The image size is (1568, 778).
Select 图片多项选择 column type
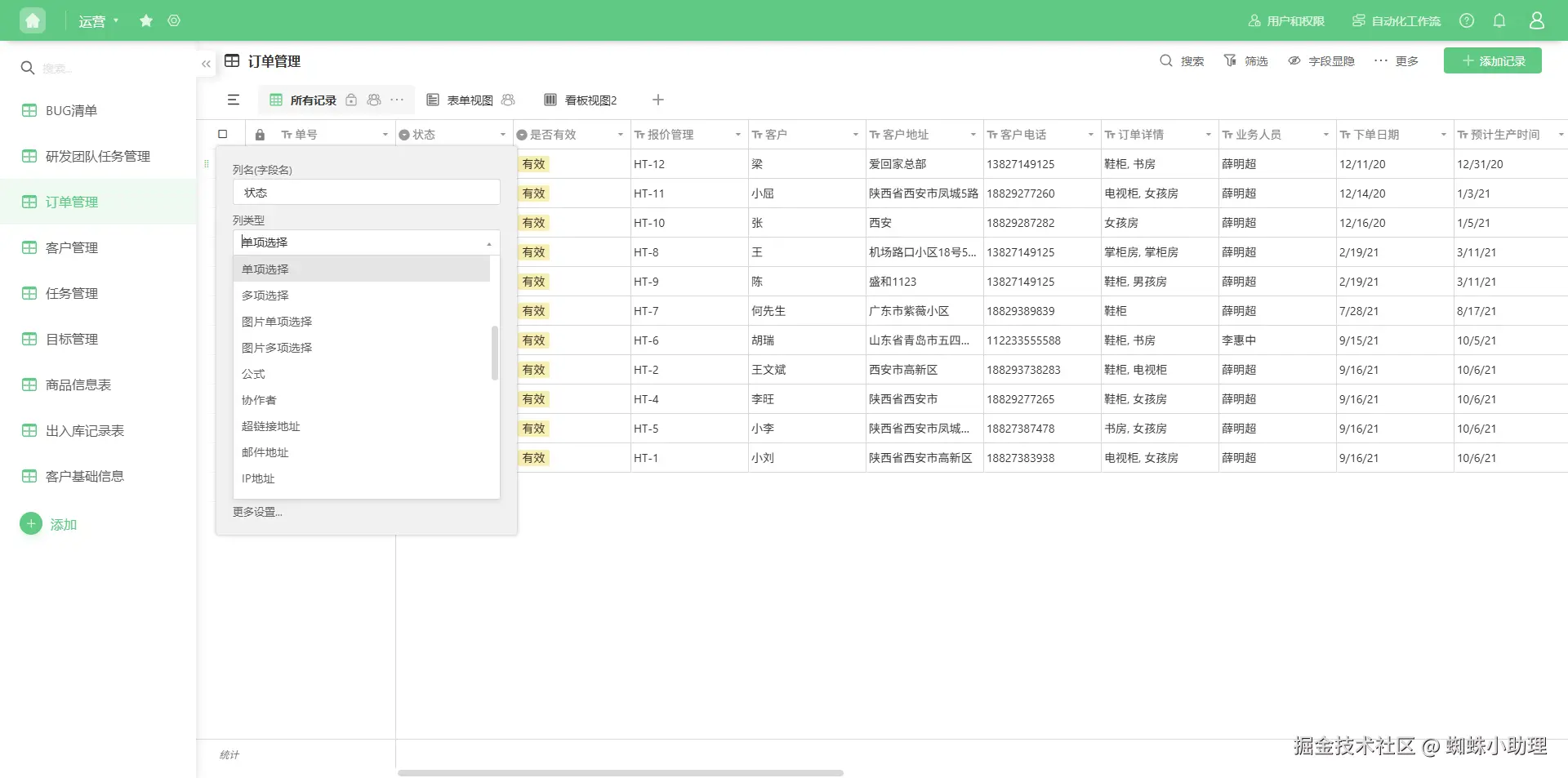[x=362, y=348]
